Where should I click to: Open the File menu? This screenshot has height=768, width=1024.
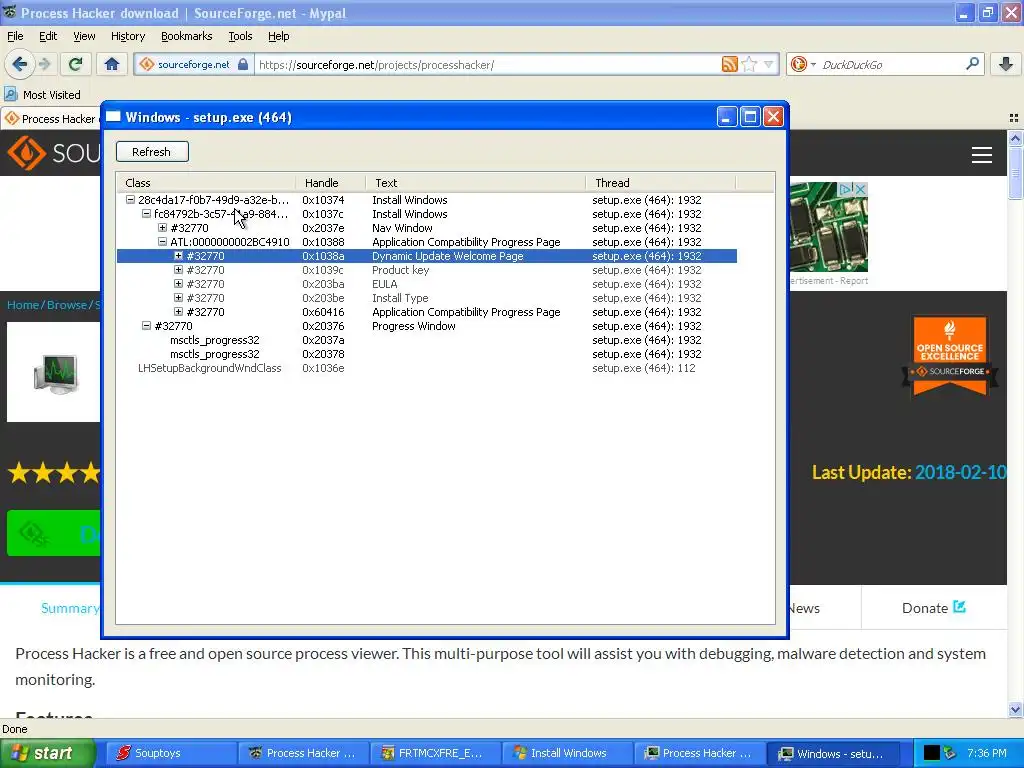tap(15, 36)
